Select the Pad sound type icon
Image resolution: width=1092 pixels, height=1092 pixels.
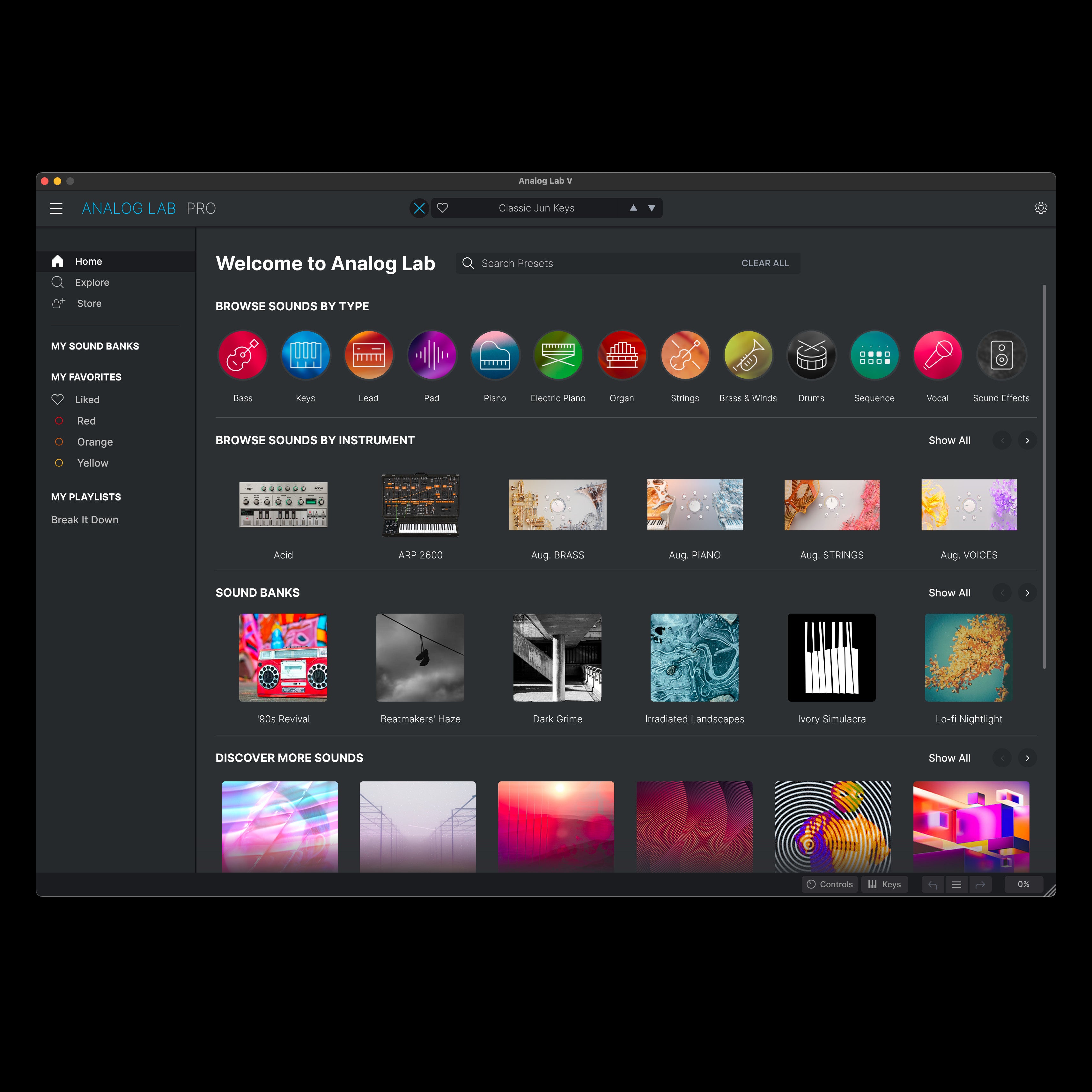[432, 355]
